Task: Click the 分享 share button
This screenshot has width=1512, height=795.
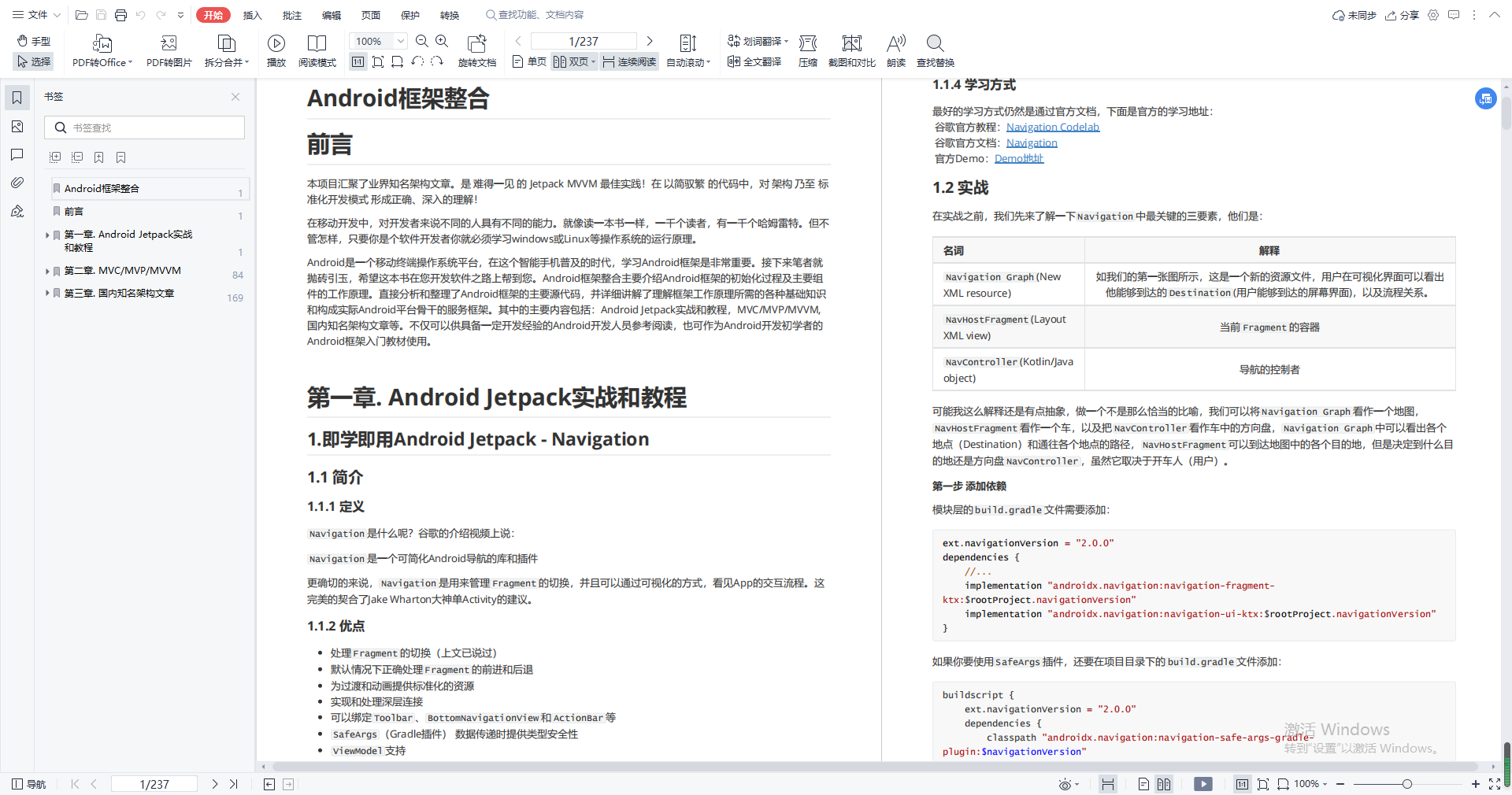Action: click(x=1402, y=15)
